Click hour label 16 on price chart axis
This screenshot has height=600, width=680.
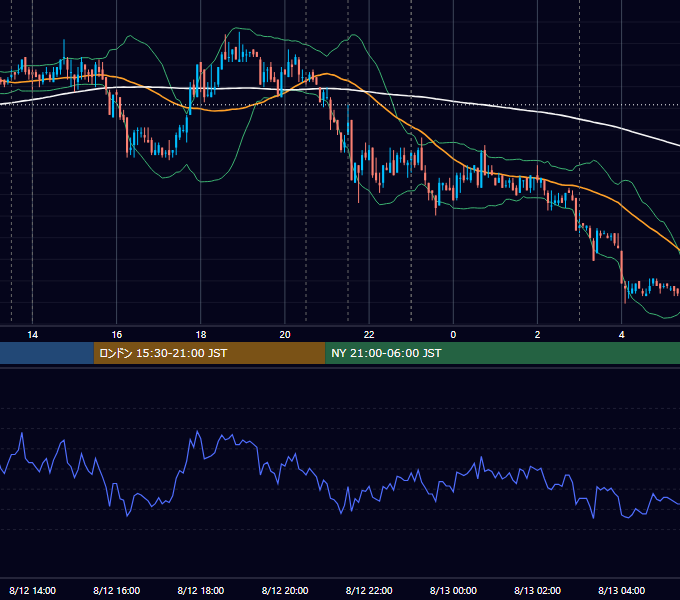tap(117, 335)
